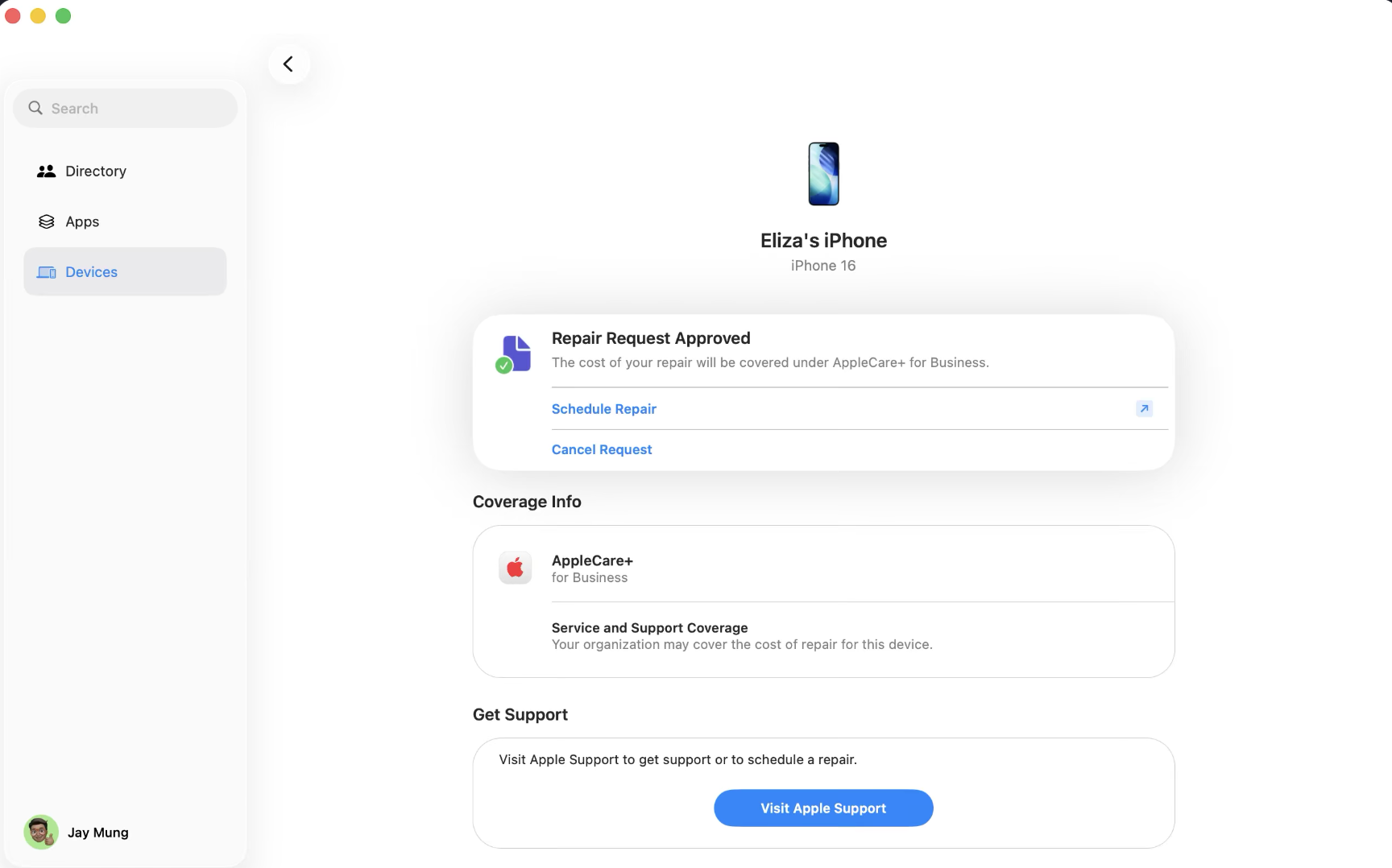The width and height of the screenshot is (1392, 868).
Task: Click the green zoom window button
Action: 64,16
